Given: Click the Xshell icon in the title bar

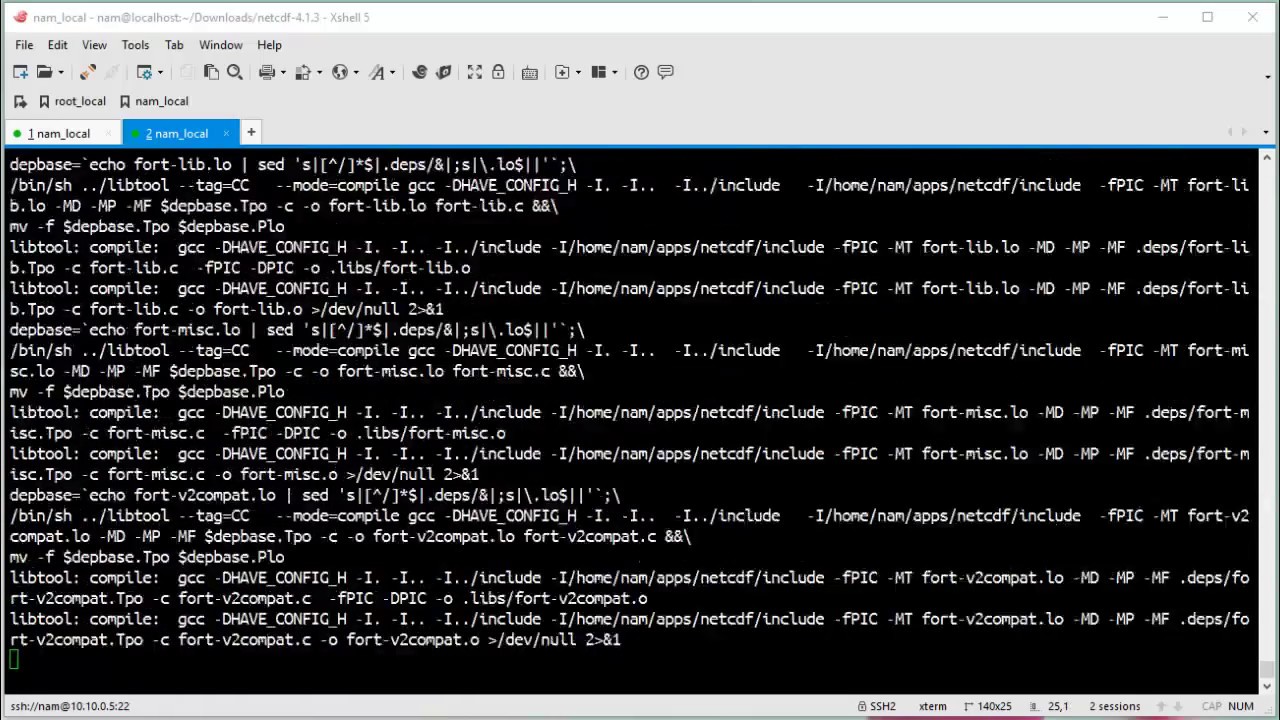Looking at the screenshot, I should click(20, 17).
